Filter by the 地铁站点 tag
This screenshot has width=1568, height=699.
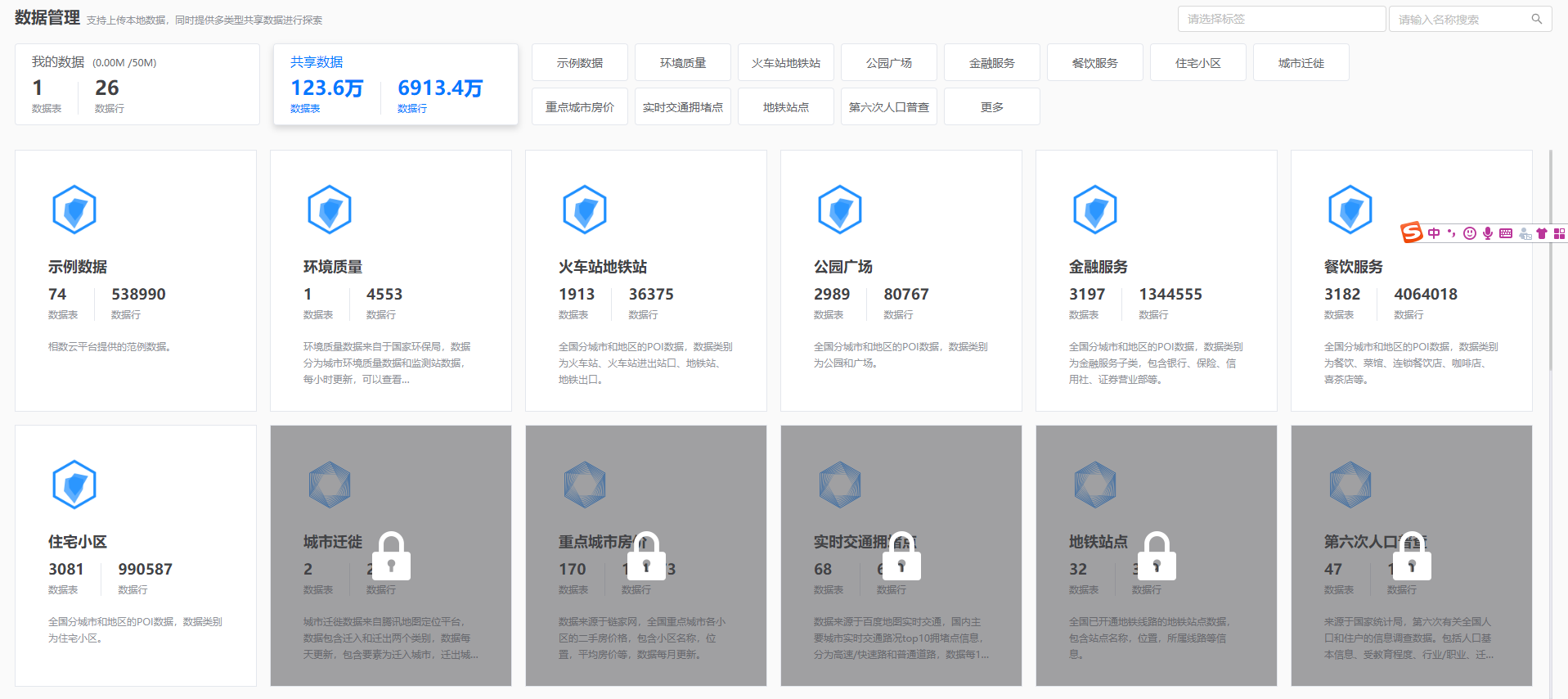pos(786,106)
